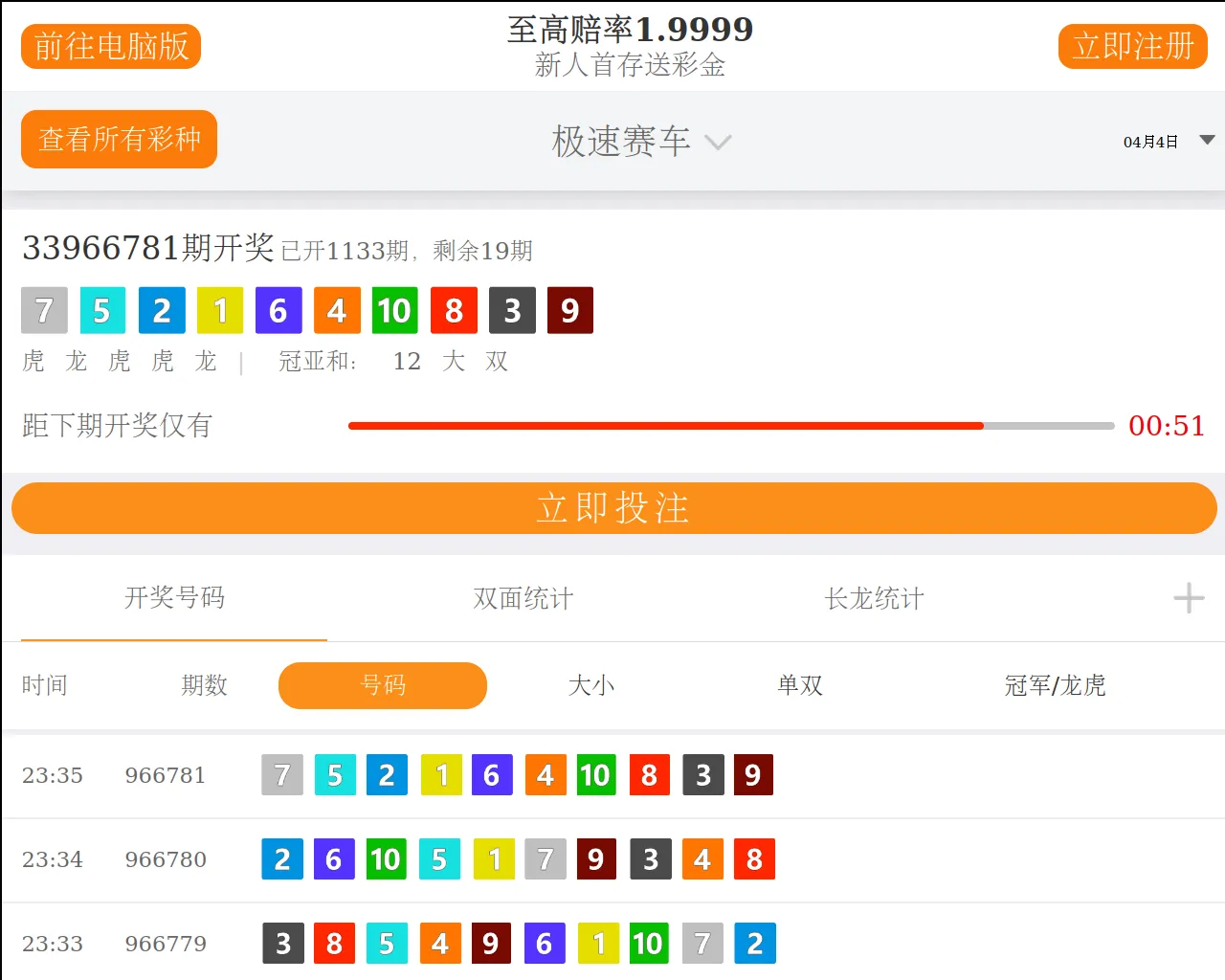The width and height of the screenshot is (1225, 980).
Task: Click green ball 10 in current draw header
Action: coord(394,310)
